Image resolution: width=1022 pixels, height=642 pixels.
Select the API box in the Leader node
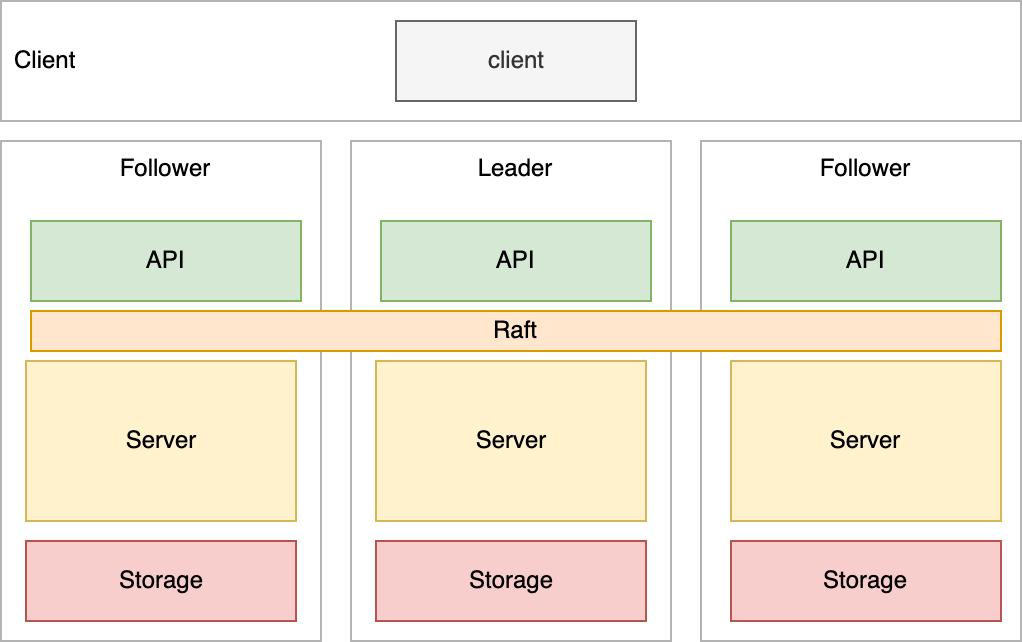coord(515,261)
